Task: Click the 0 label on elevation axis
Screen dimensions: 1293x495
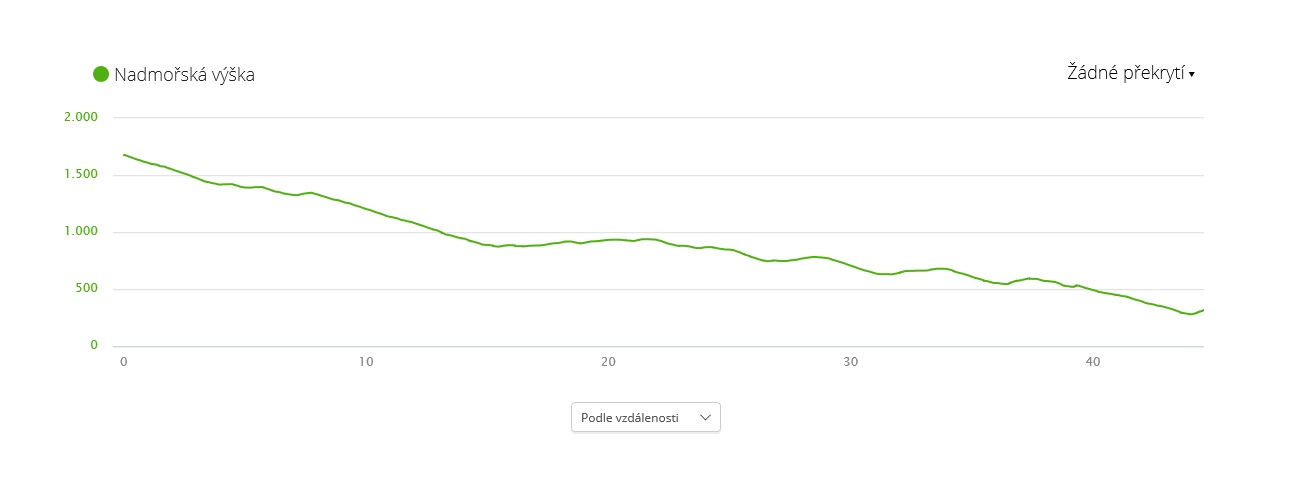Action: 94,346
